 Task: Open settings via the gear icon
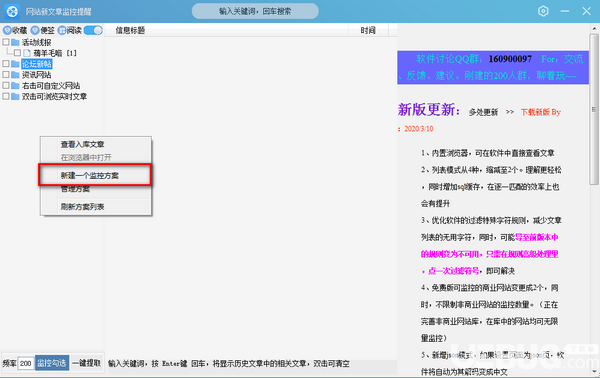[x=543, y=11]
